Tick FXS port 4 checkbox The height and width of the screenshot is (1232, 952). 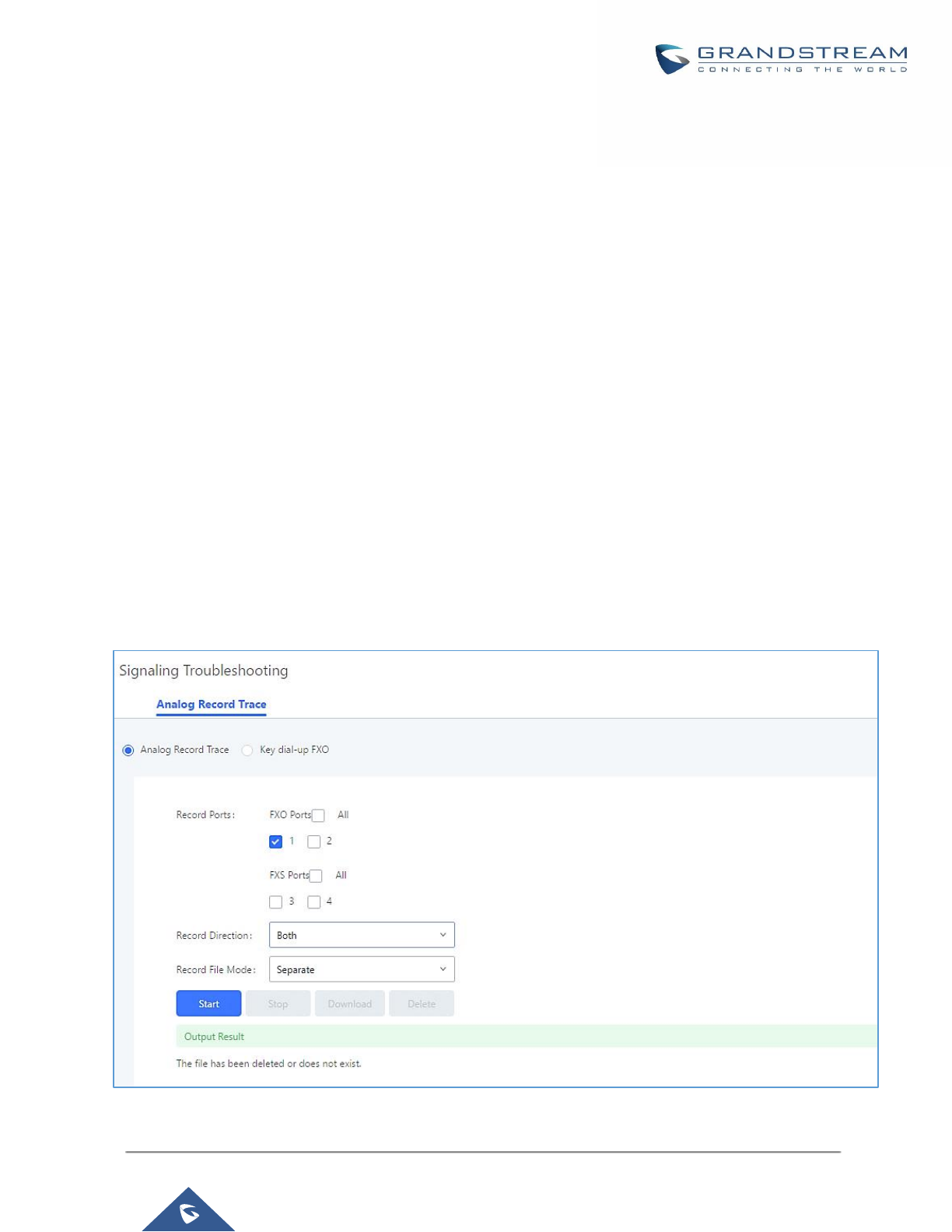314,902
